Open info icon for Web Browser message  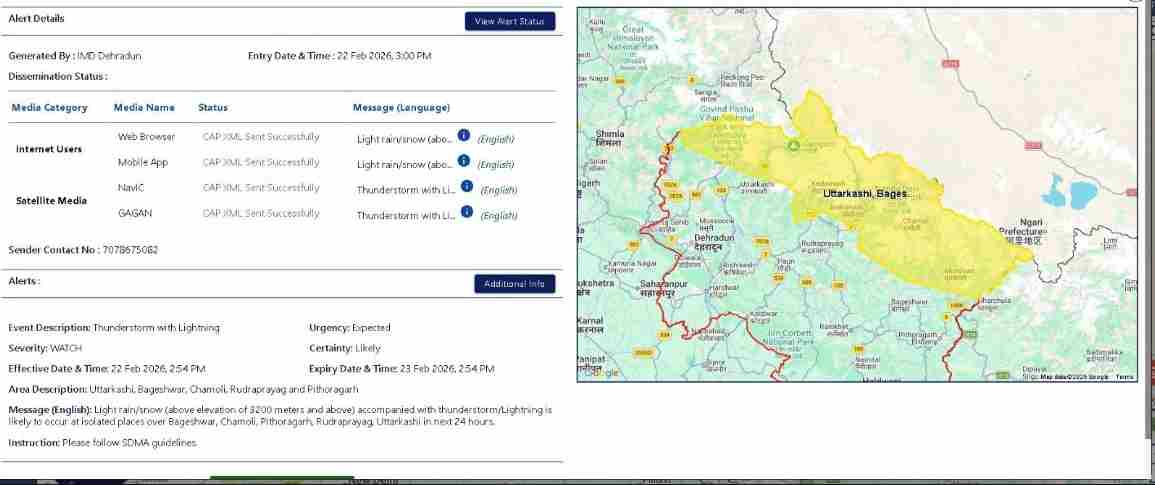click(x=464, y=135)
